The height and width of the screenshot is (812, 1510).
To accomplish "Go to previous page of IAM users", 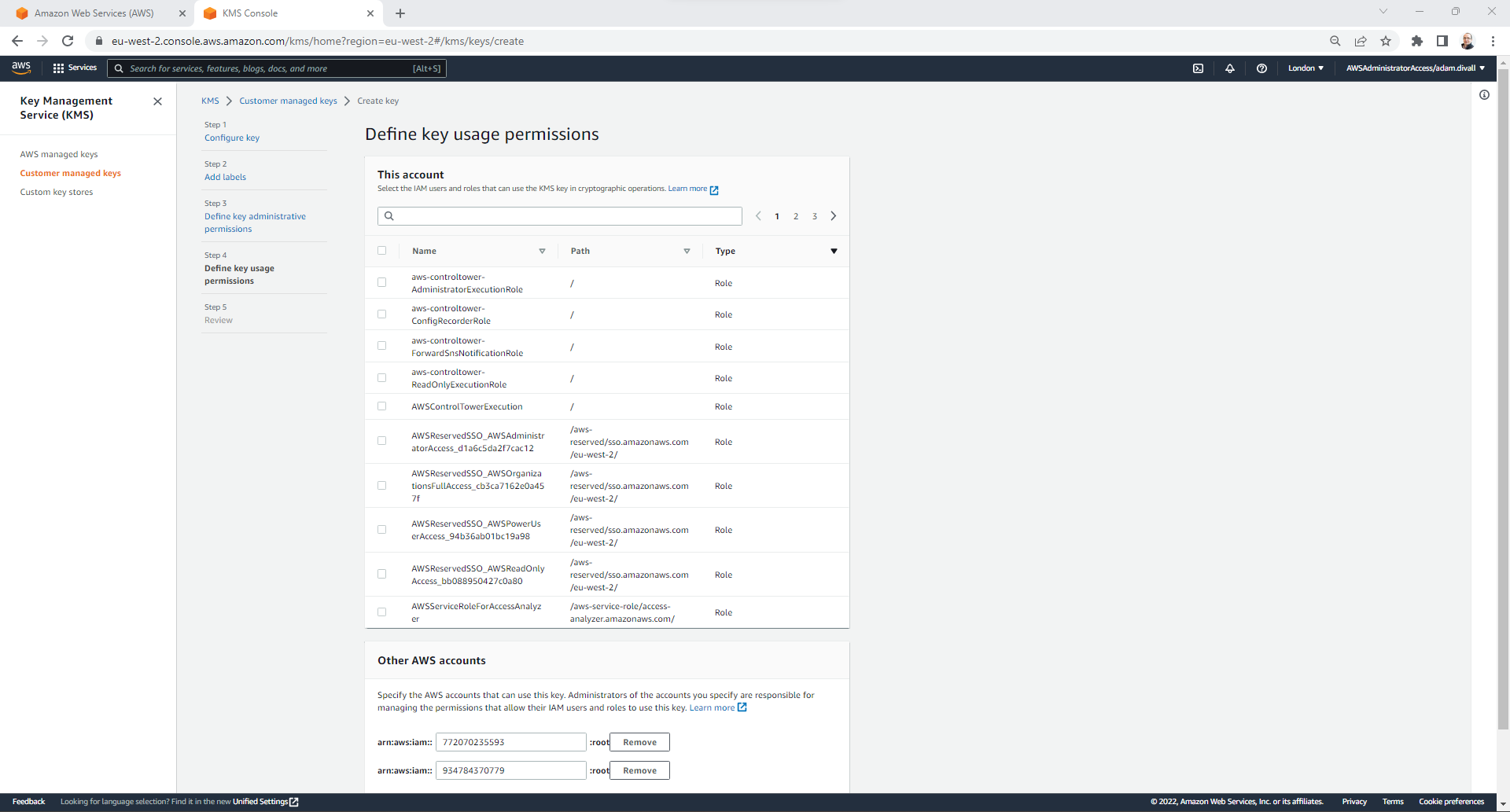I will [758, 216].
